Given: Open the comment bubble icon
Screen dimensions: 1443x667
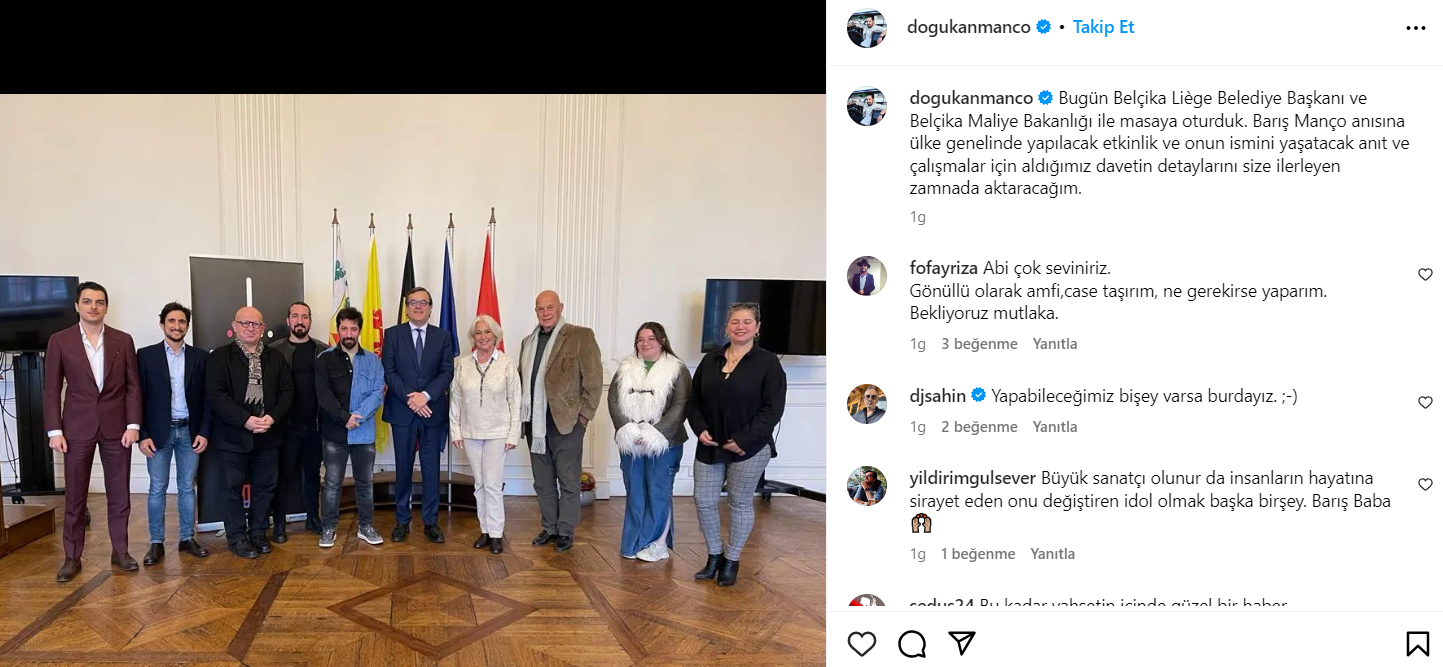Looking at the screenshot, I should (x=912, y=643).
